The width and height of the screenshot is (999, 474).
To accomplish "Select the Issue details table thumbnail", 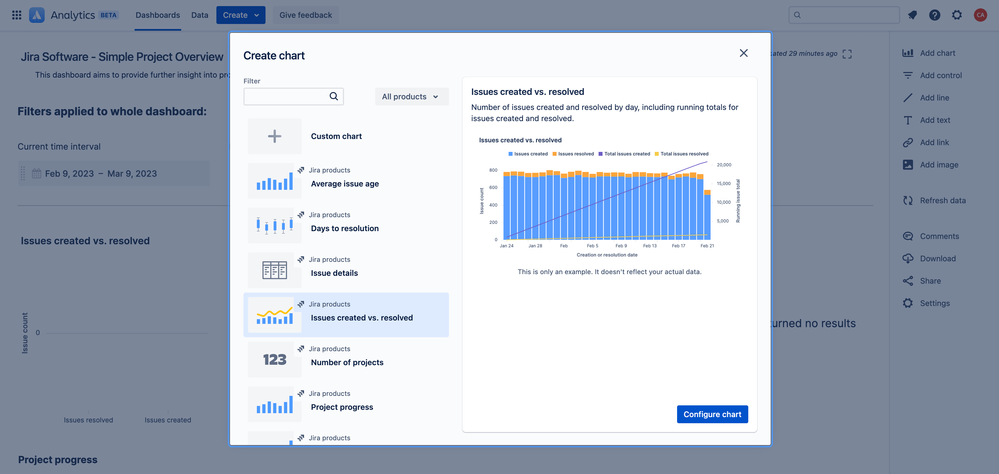I will pyautogui.click(x=275, y=270).
